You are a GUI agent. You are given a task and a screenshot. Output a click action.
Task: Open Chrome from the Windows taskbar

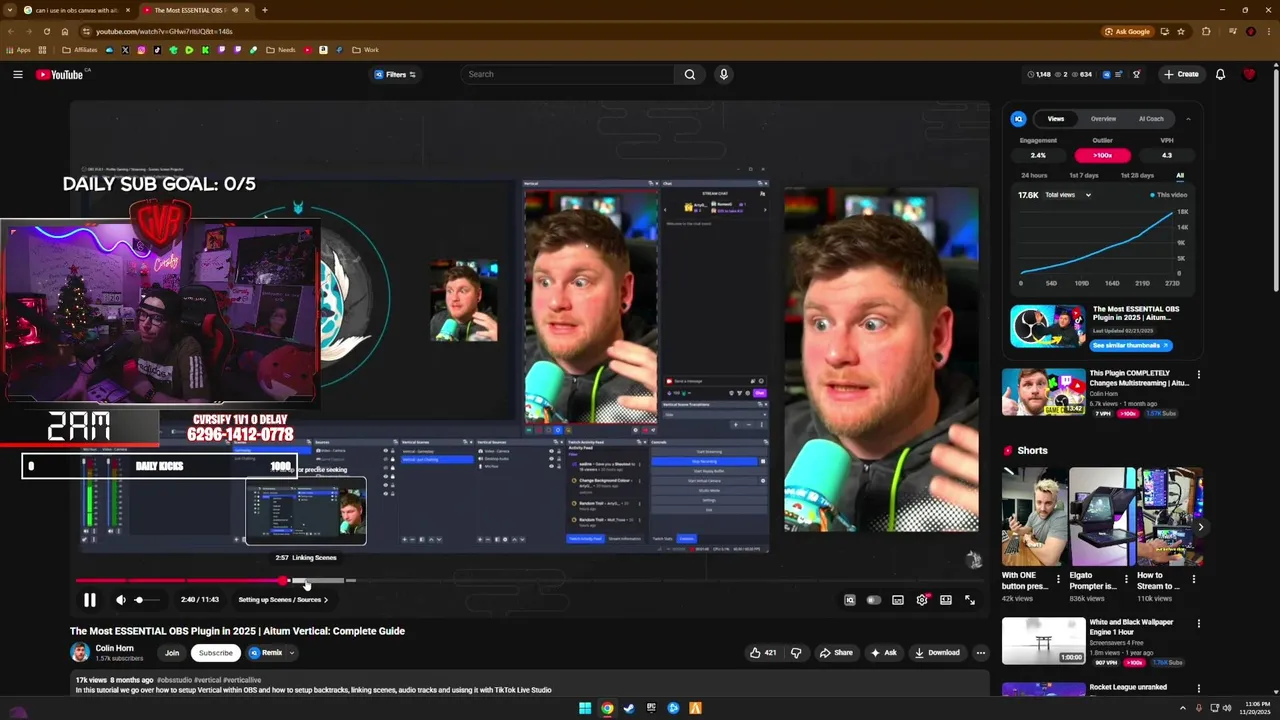(x=607, y=708)
